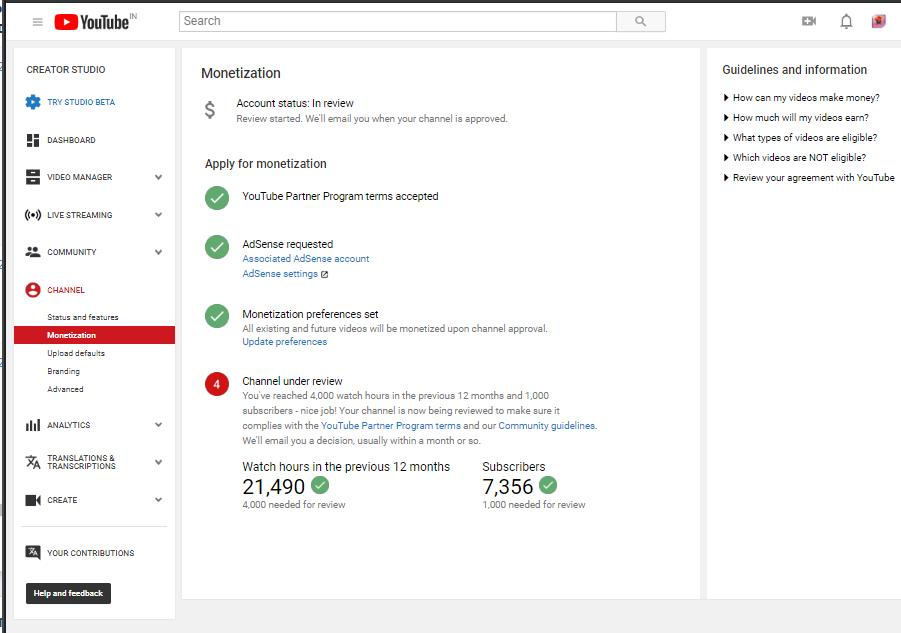The image size is (901, 633).
Task: Open the upload video camera icon
Action: point(809,21)
